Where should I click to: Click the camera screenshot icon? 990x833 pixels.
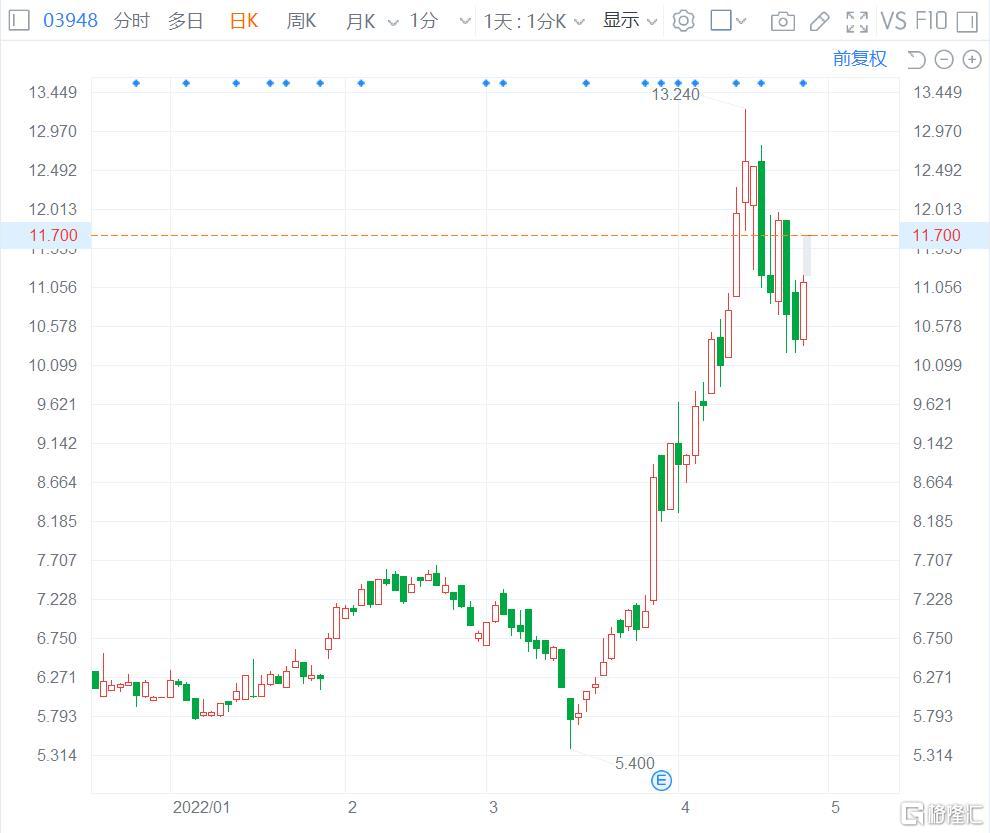coord(783,21)
